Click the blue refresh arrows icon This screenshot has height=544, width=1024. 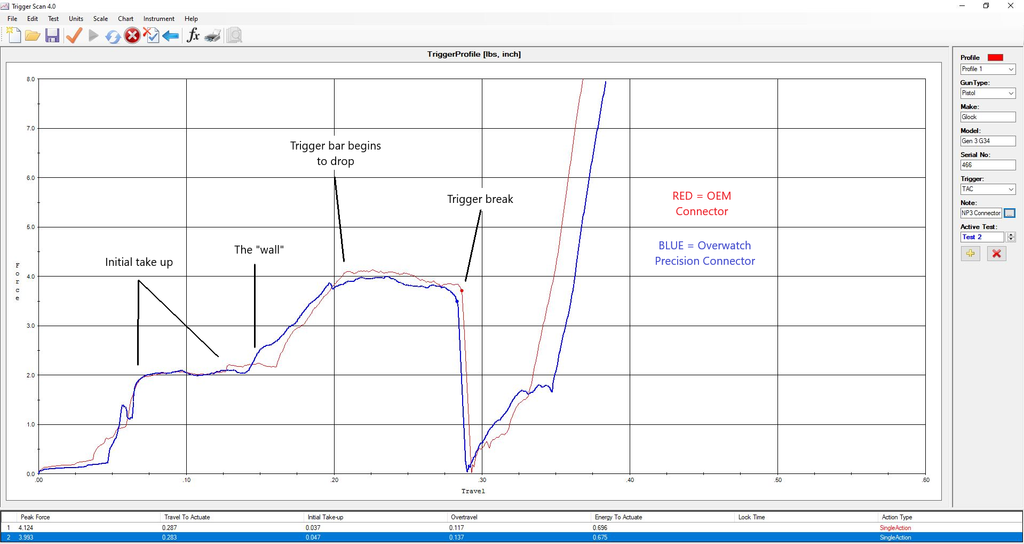pyautogui.click(x=113, y=36)
